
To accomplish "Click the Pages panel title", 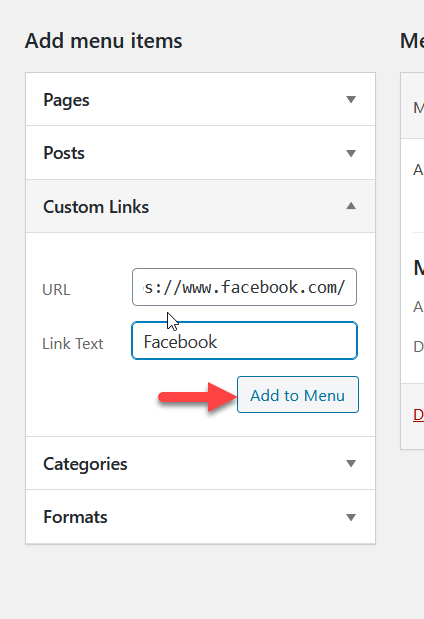I will click(66, 100).
